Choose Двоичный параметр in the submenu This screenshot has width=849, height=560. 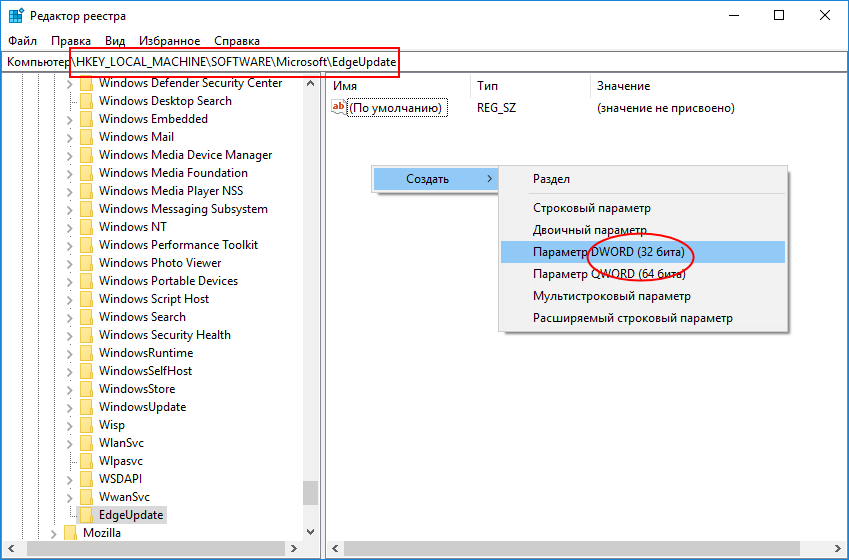coord(643,230)
